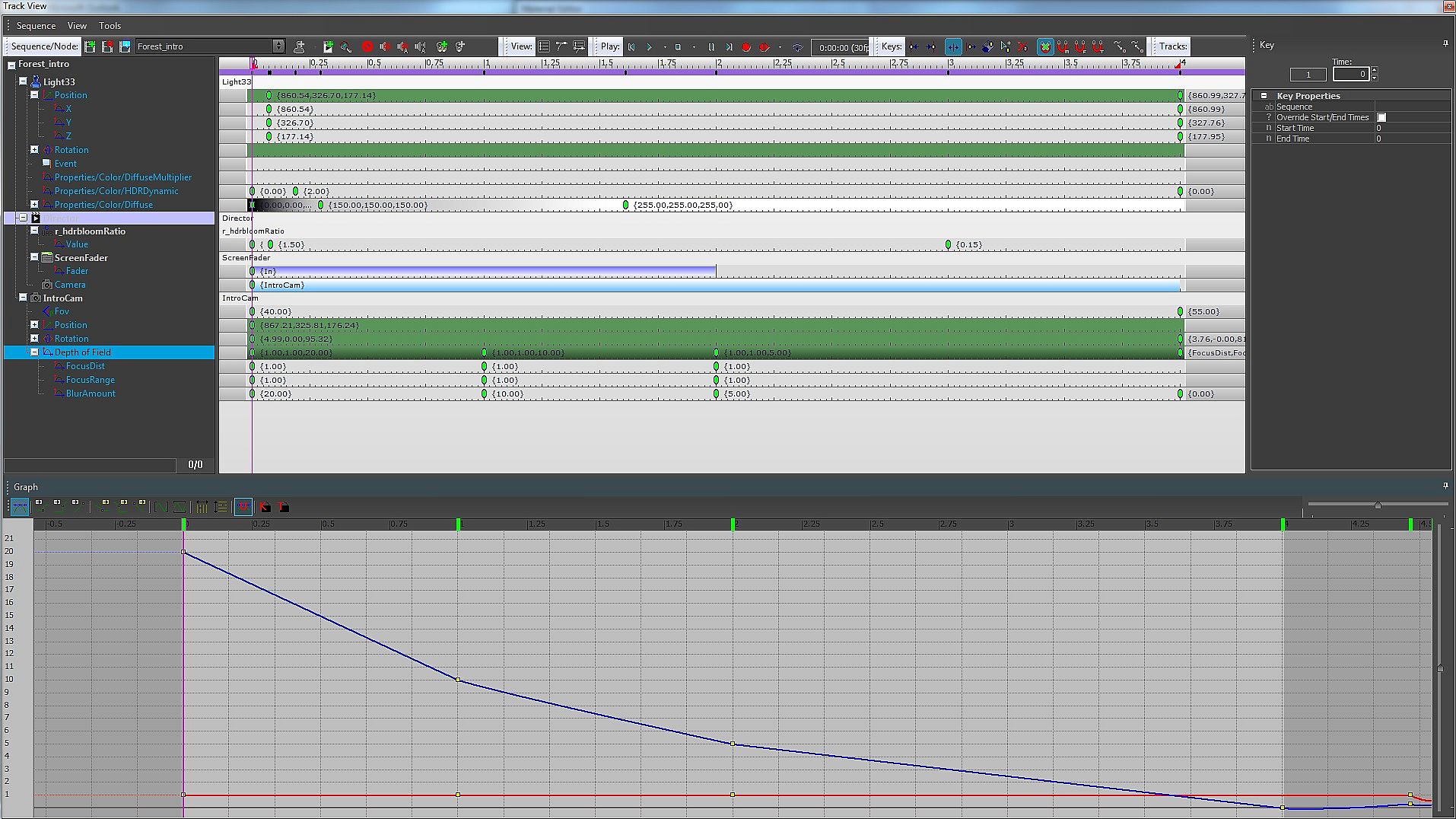The width and height of the screenshot is (1456, 819).
Task: Toggle the graph magnet snapping icon
Action: click(243, 507)
